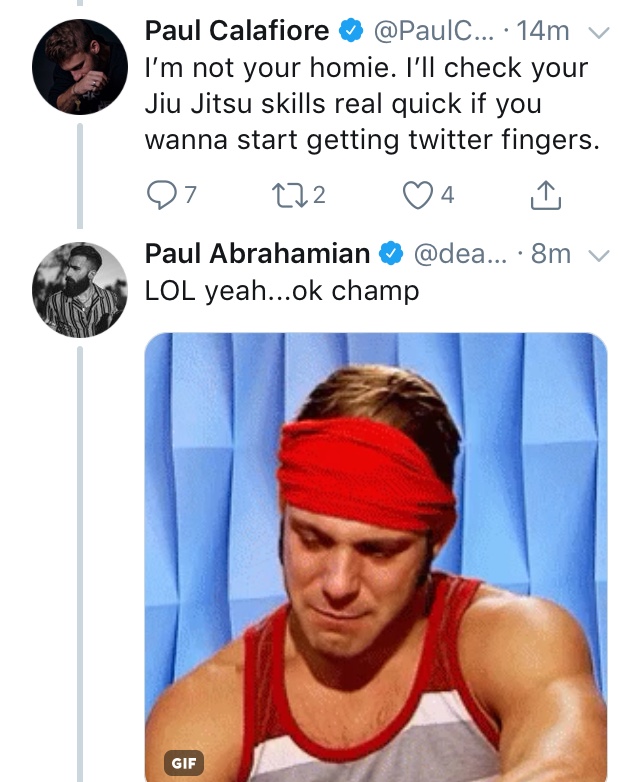Open the 8m timestamp
Viewport: 640px width, 782px height.
pos(551,254)
